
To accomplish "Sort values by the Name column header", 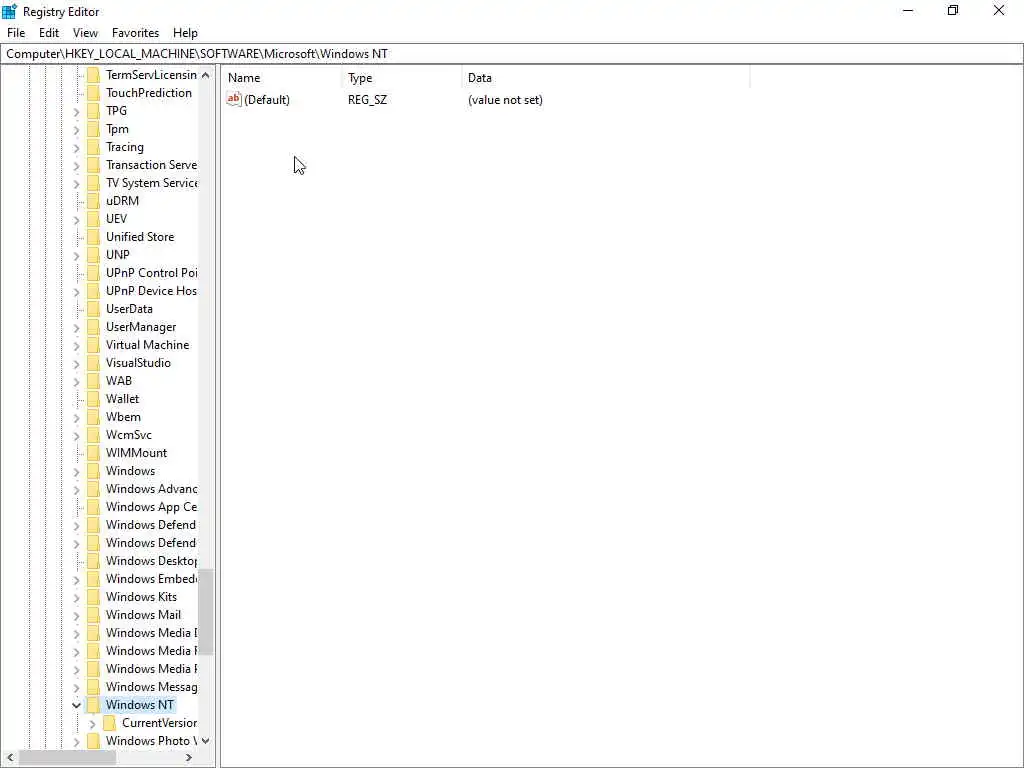I will coord(281,78).
